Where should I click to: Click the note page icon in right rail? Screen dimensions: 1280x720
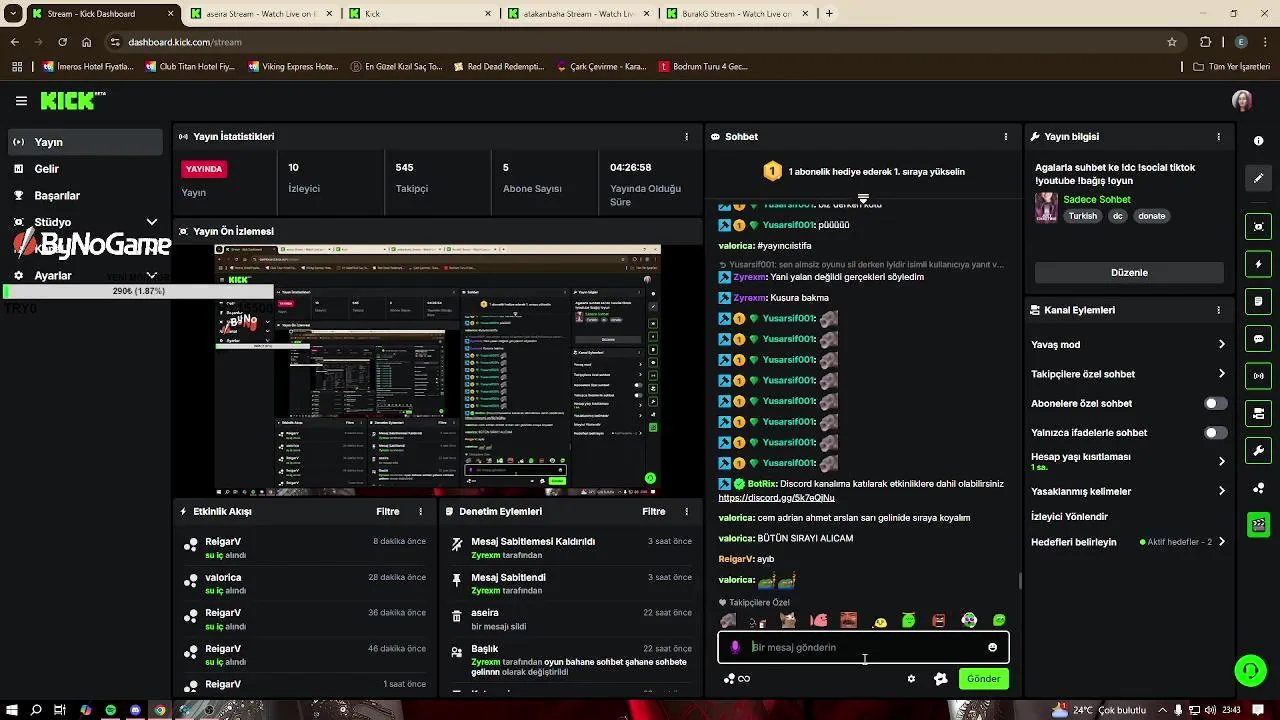pyautogui.click(x=1258, y=301)
